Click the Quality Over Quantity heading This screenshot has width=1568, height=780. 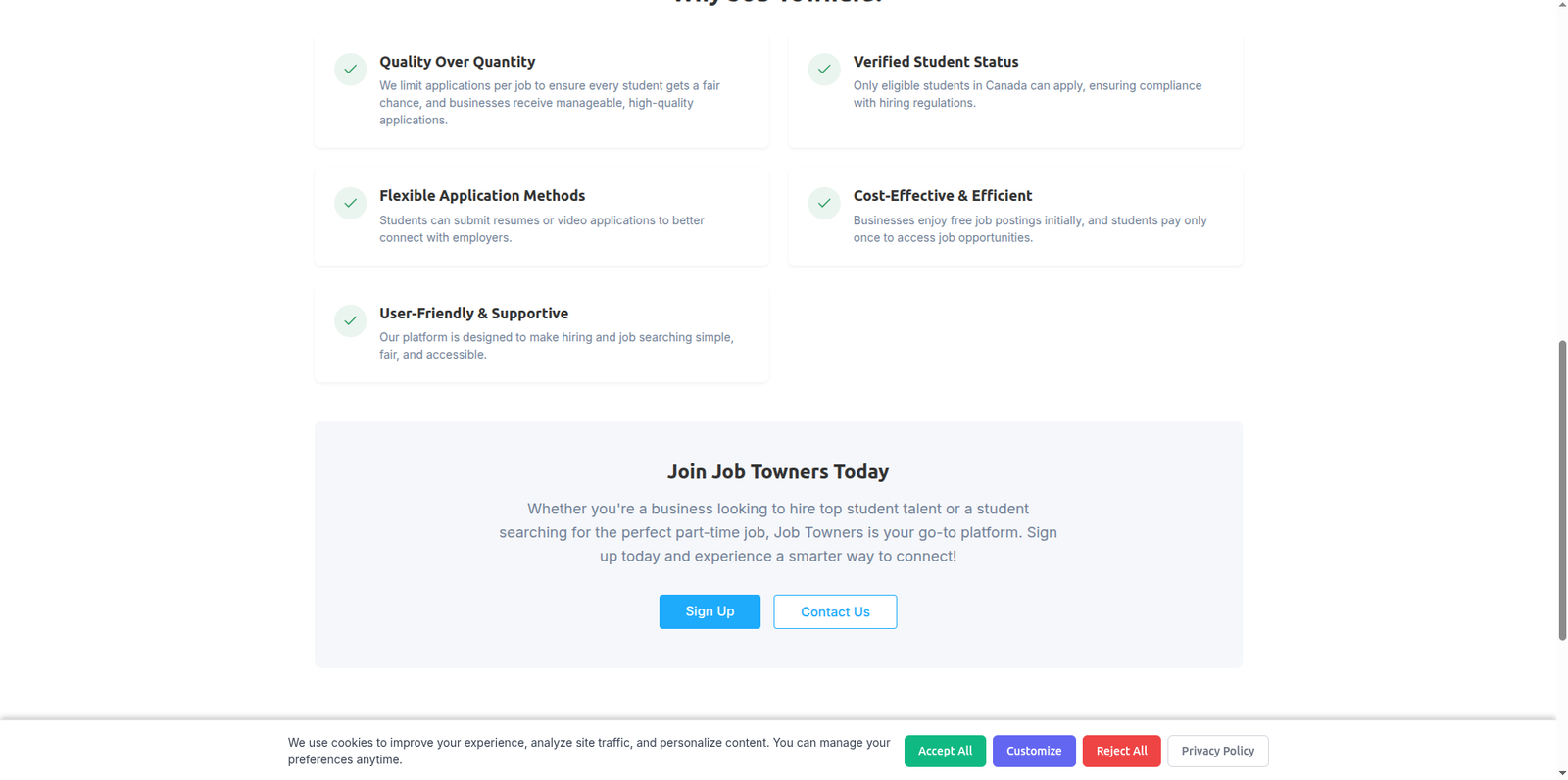click(x=457, y=62)
